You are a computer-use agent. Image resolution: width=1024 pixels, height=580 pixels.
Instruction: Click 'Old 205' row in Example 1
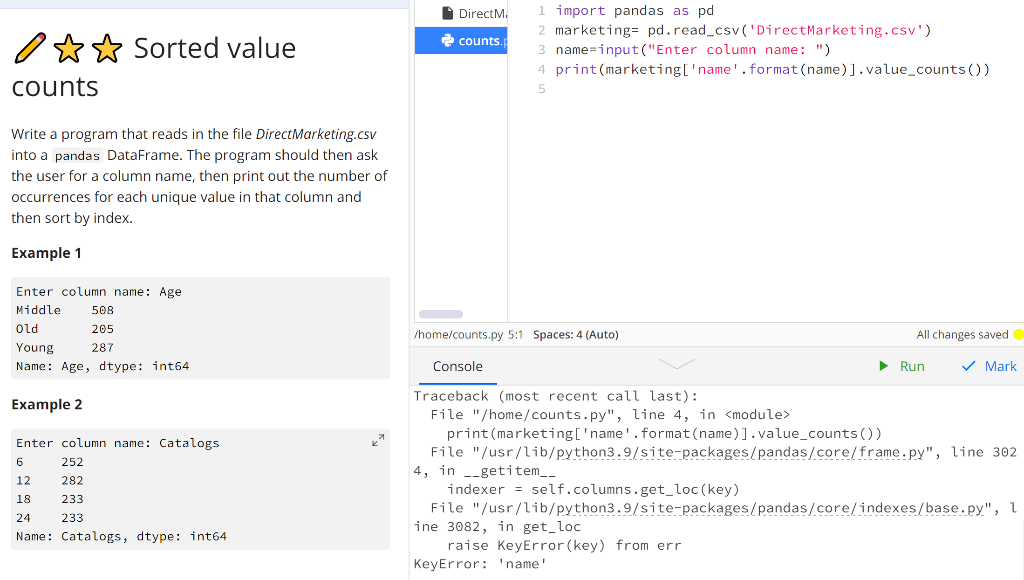click(x=65, y=329)
